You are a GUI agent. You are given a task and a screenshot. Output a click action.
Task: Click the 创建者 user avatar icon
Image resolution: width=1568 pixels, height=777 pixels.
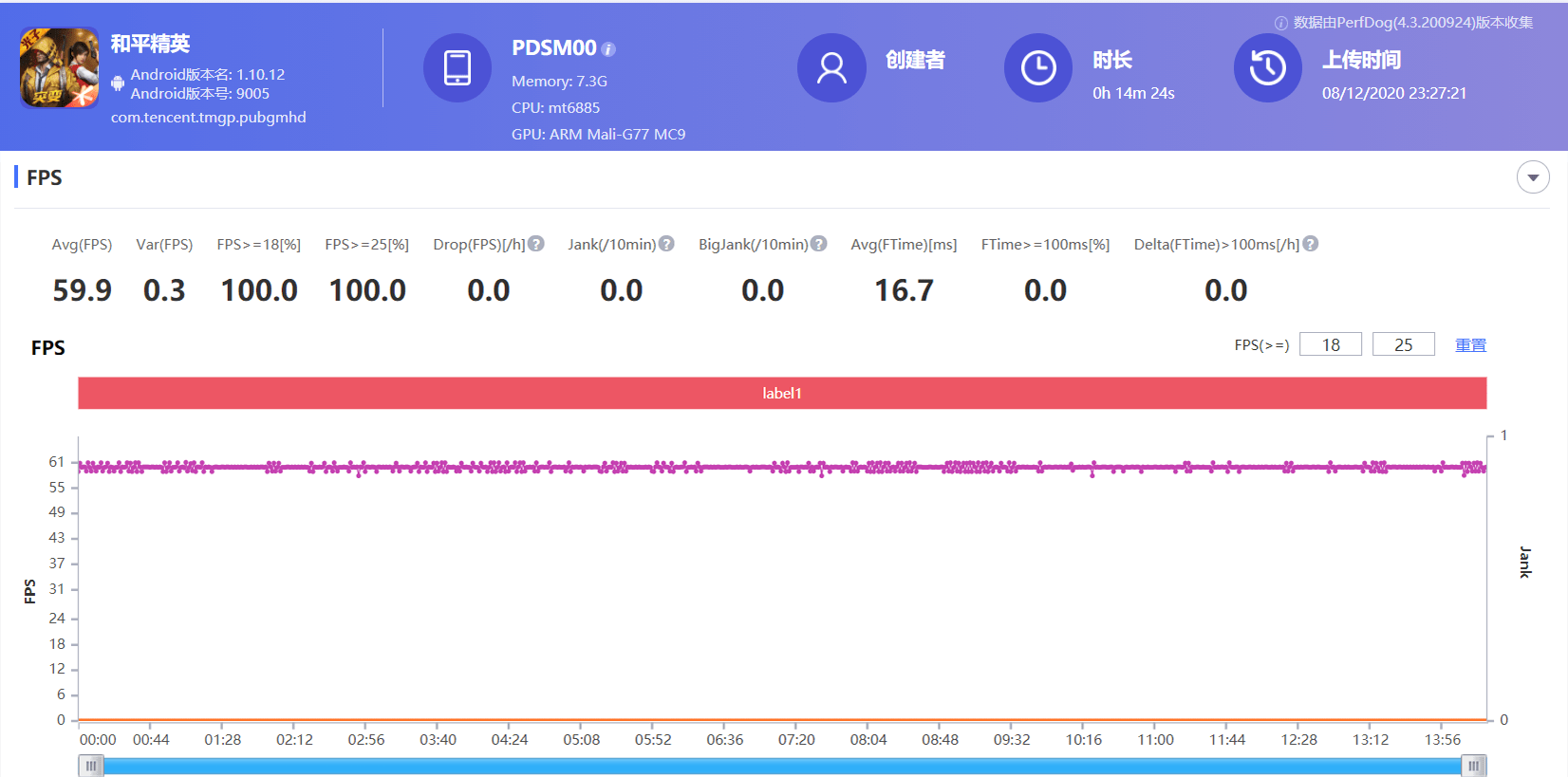(x=831, y=67)
